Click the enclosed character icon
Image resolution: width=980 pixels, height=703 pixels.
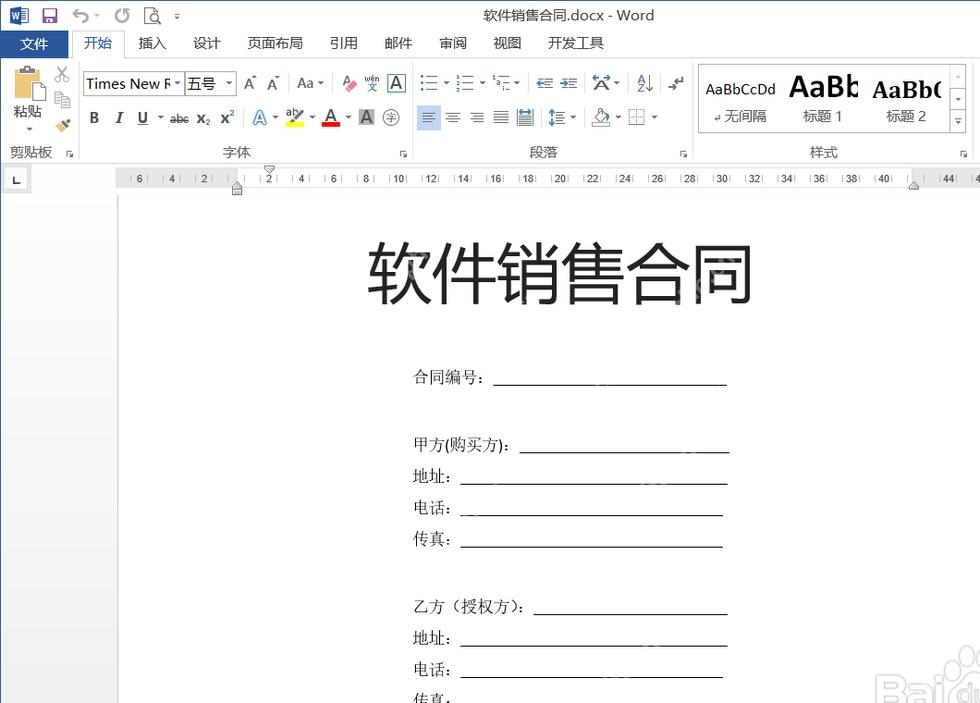point(391,117)
